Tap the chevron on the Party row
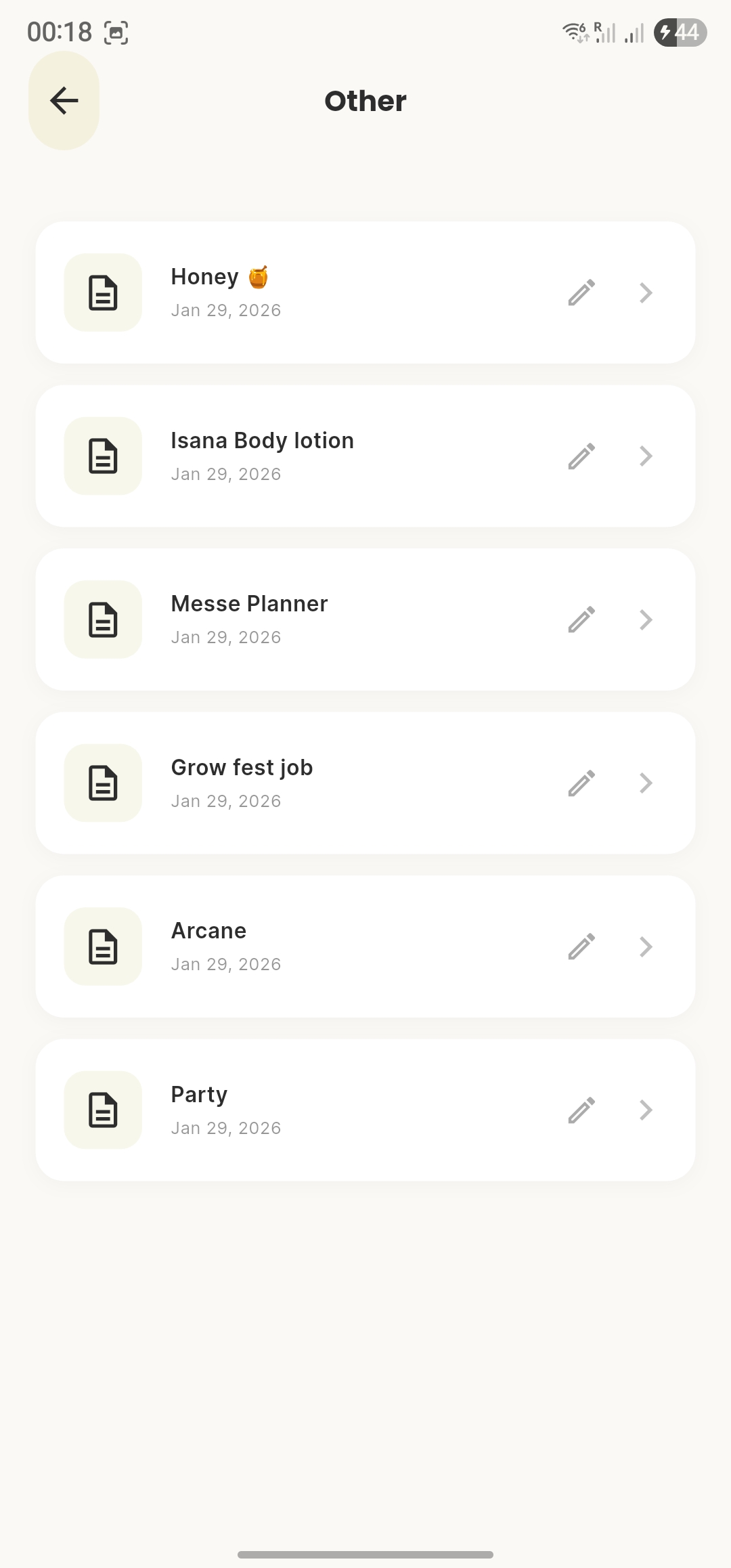 [x=646, y=1110]
